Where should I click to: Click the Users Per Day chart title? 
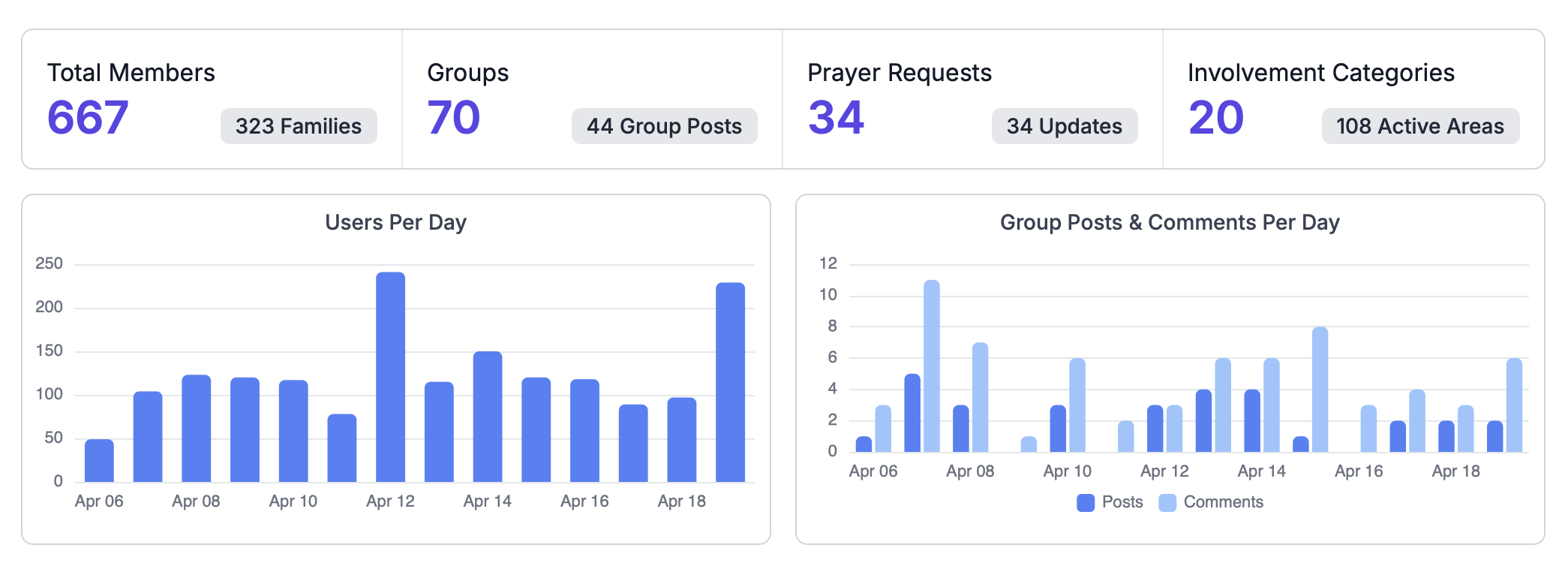[395, 222]
